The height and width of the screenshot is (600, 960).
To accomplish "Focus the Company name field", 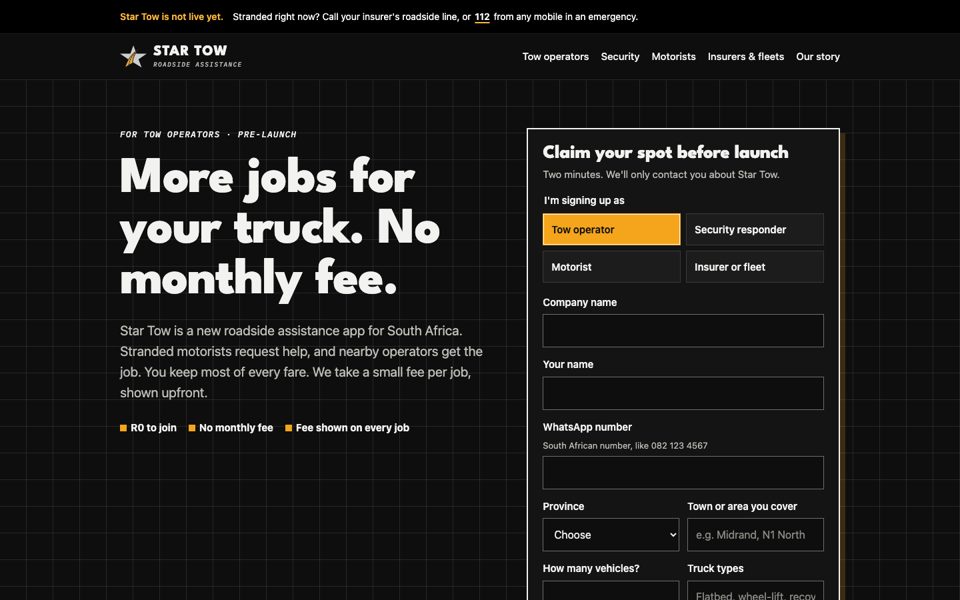I will click(683, 331).
